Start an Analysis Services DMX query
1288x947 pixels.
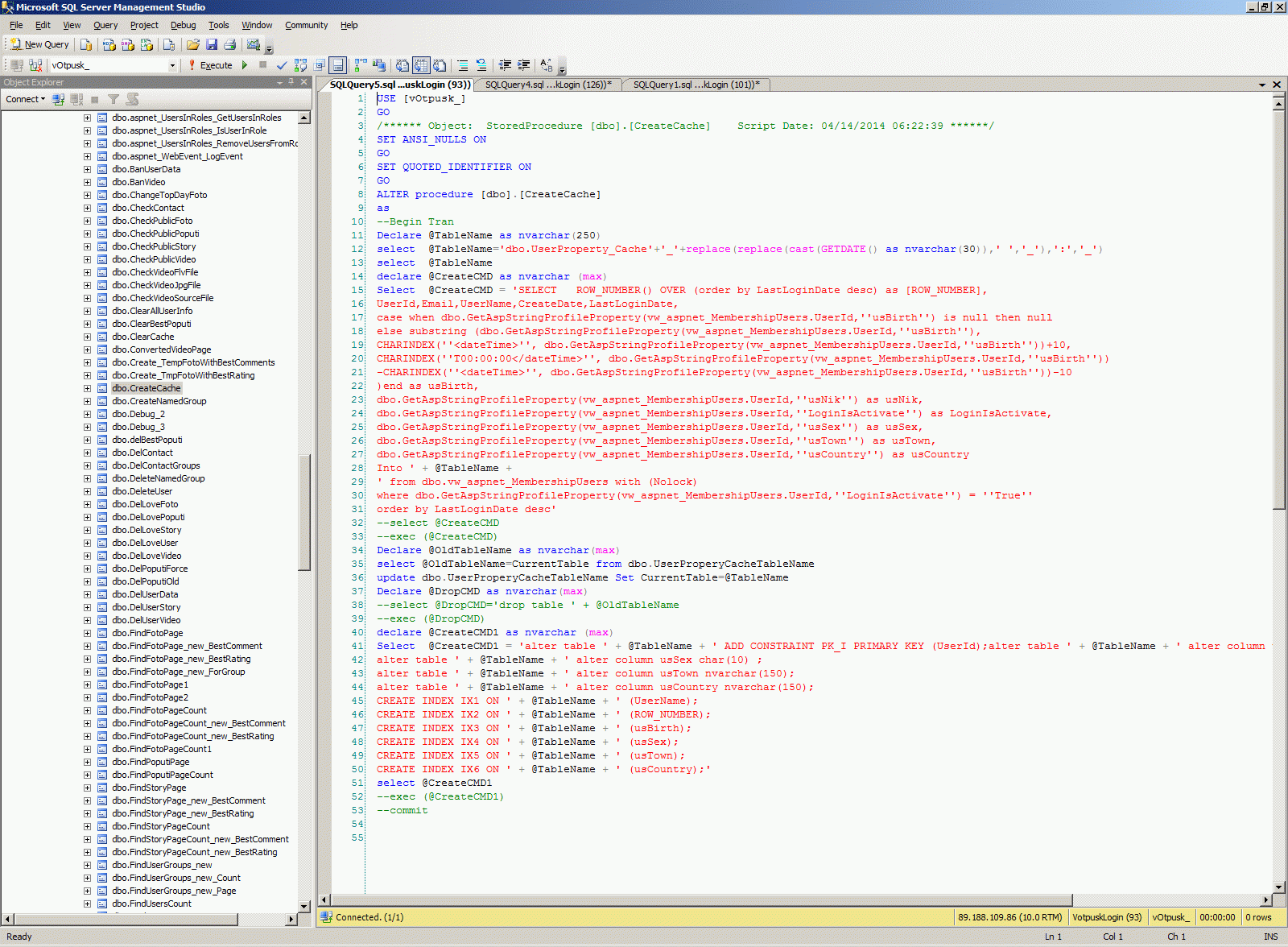click(x=128, y=44)
